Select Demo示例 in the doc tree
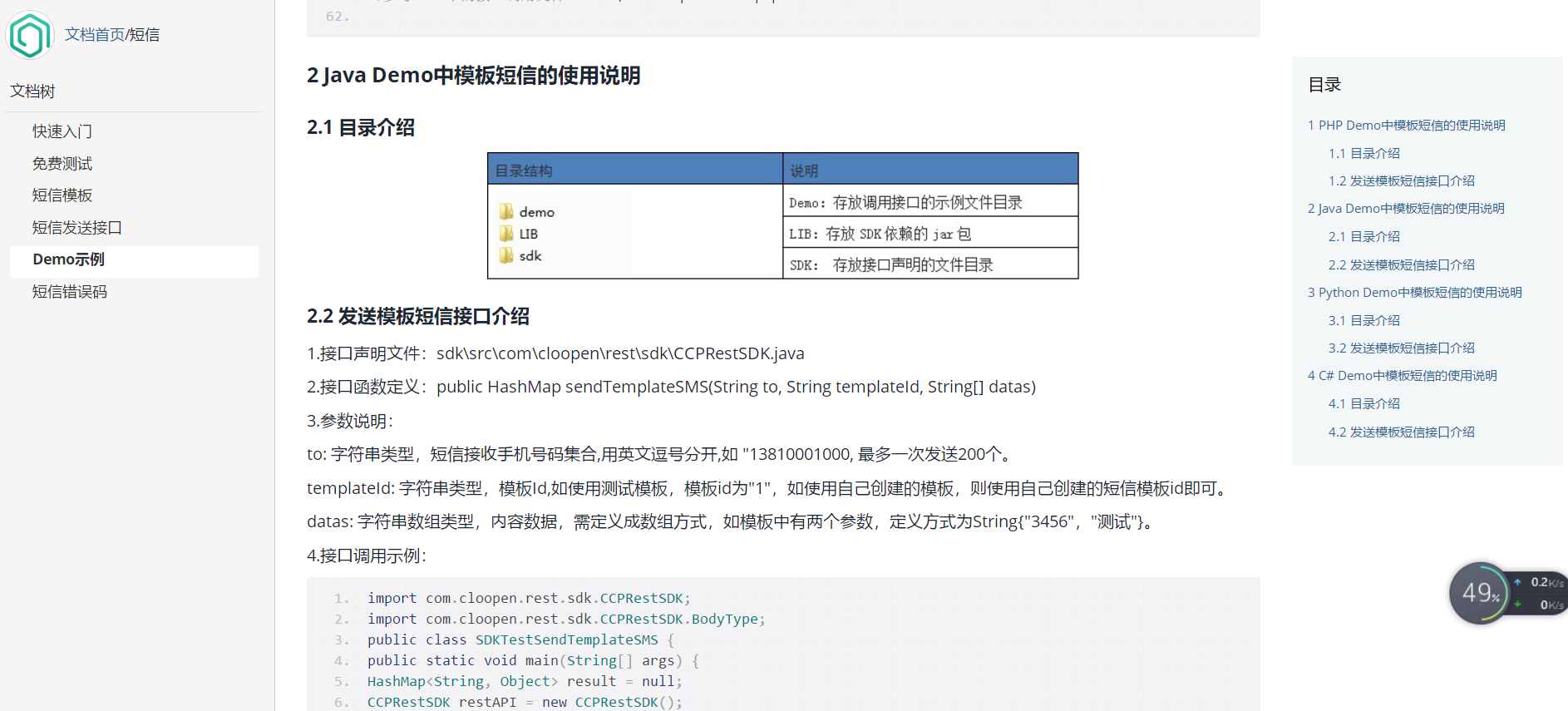The image size is (1568, 711). [x=134, y=260]
